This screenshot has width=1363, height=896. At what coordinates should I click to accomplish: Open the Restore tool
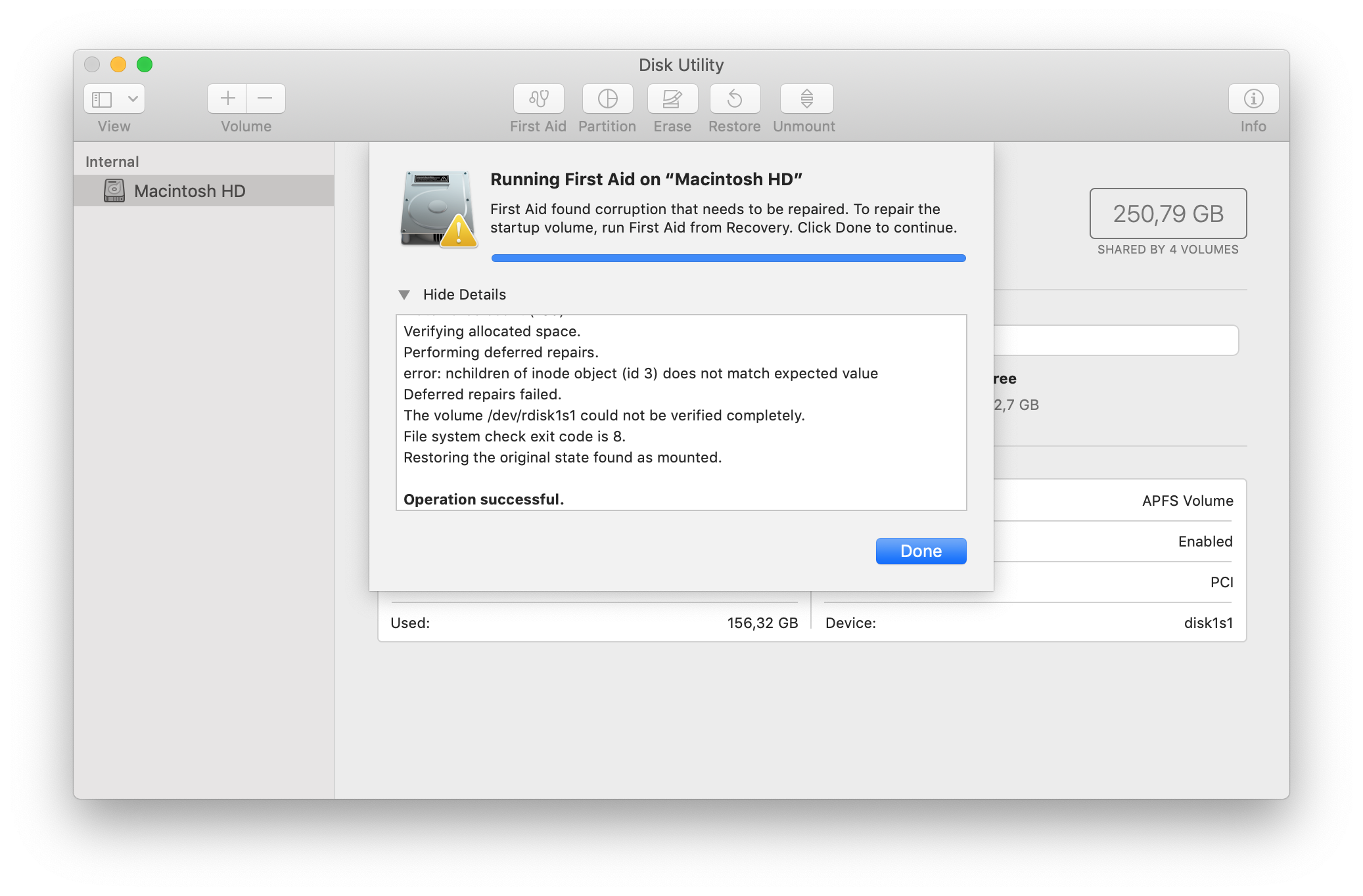click(734, 99)
